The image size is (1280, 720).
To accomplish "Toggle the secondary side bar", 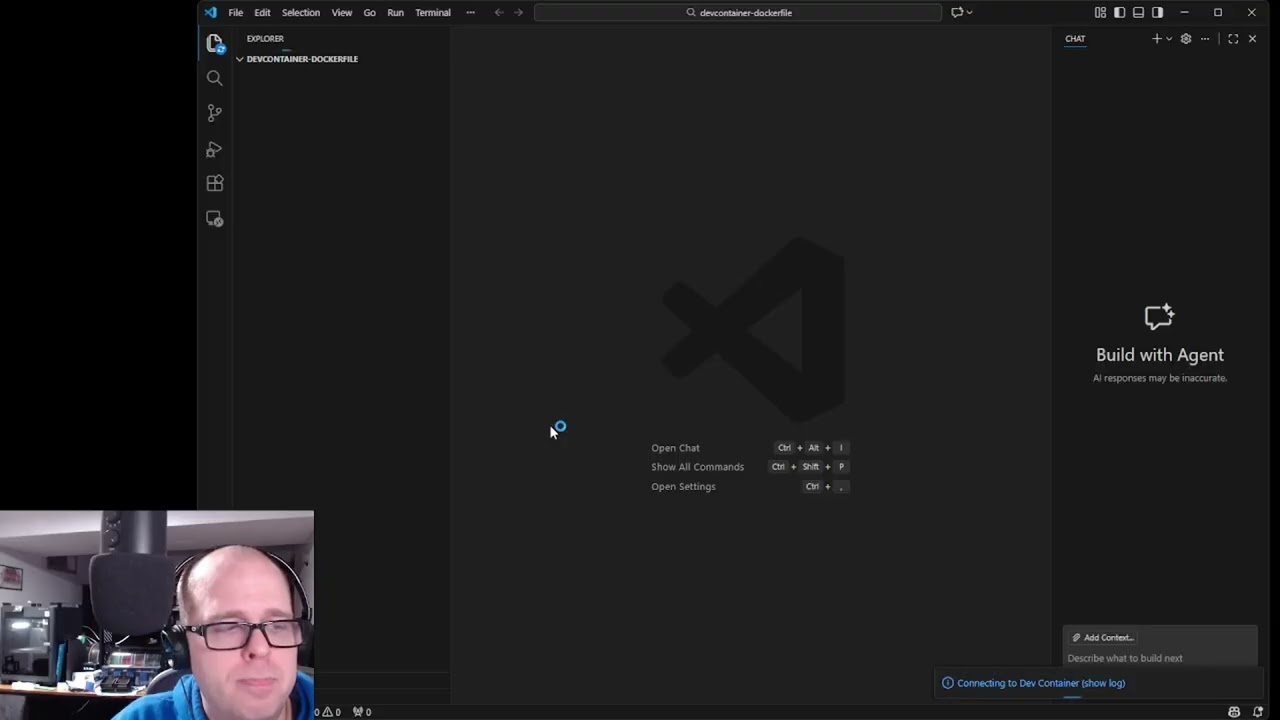I will click(x=1157, y=12).
